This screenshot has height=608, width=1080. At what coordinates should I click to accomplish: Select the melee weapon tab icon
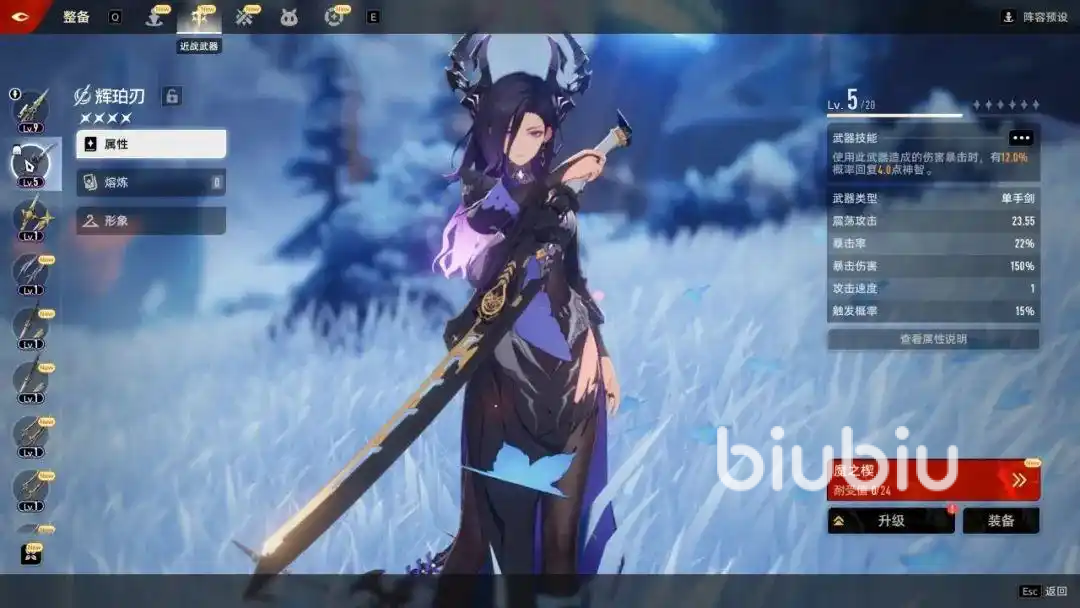198,17
